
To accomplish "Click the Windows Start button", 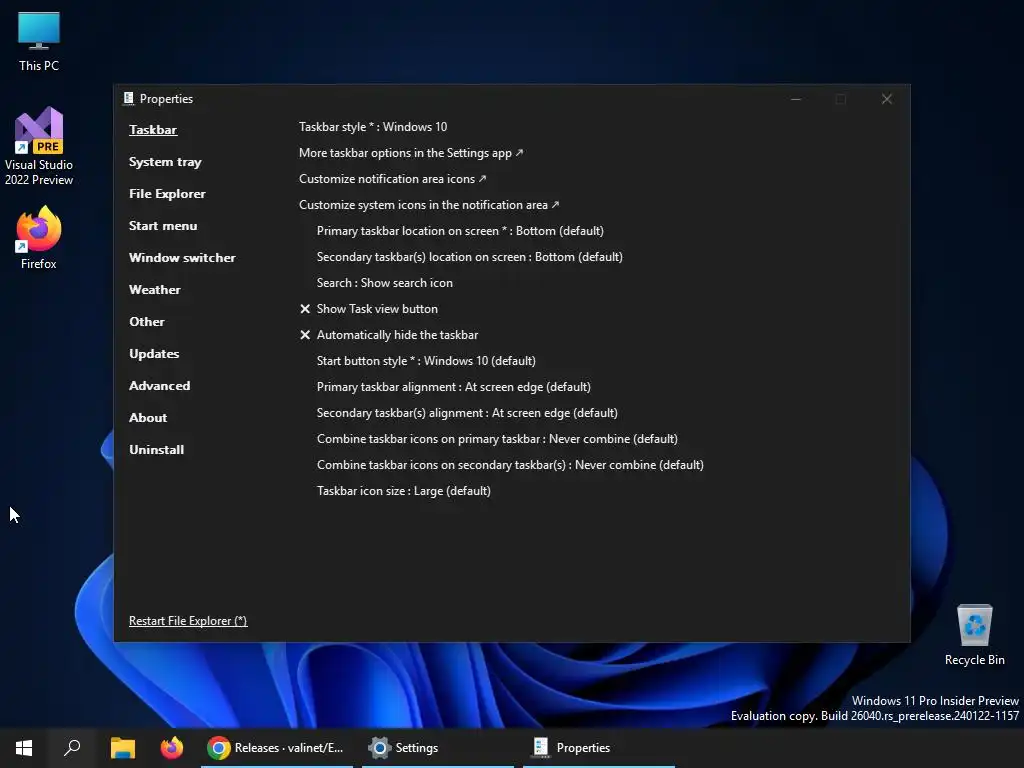I will pyautogui.click(x=24, y=748).
